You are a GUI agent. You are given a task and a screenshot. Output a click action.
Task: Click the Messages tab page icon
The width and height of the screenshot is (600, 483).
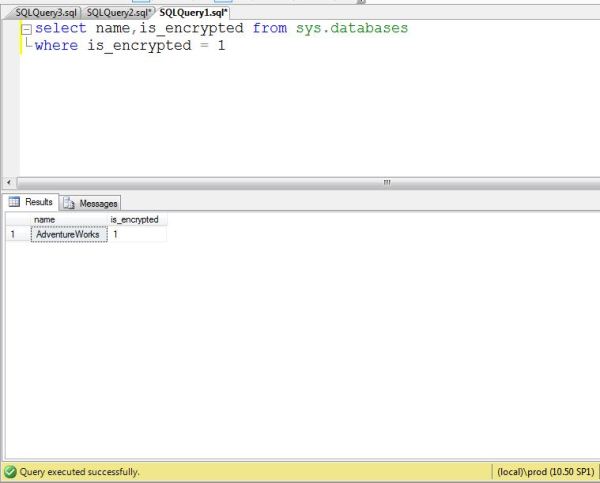pos(70,203)
